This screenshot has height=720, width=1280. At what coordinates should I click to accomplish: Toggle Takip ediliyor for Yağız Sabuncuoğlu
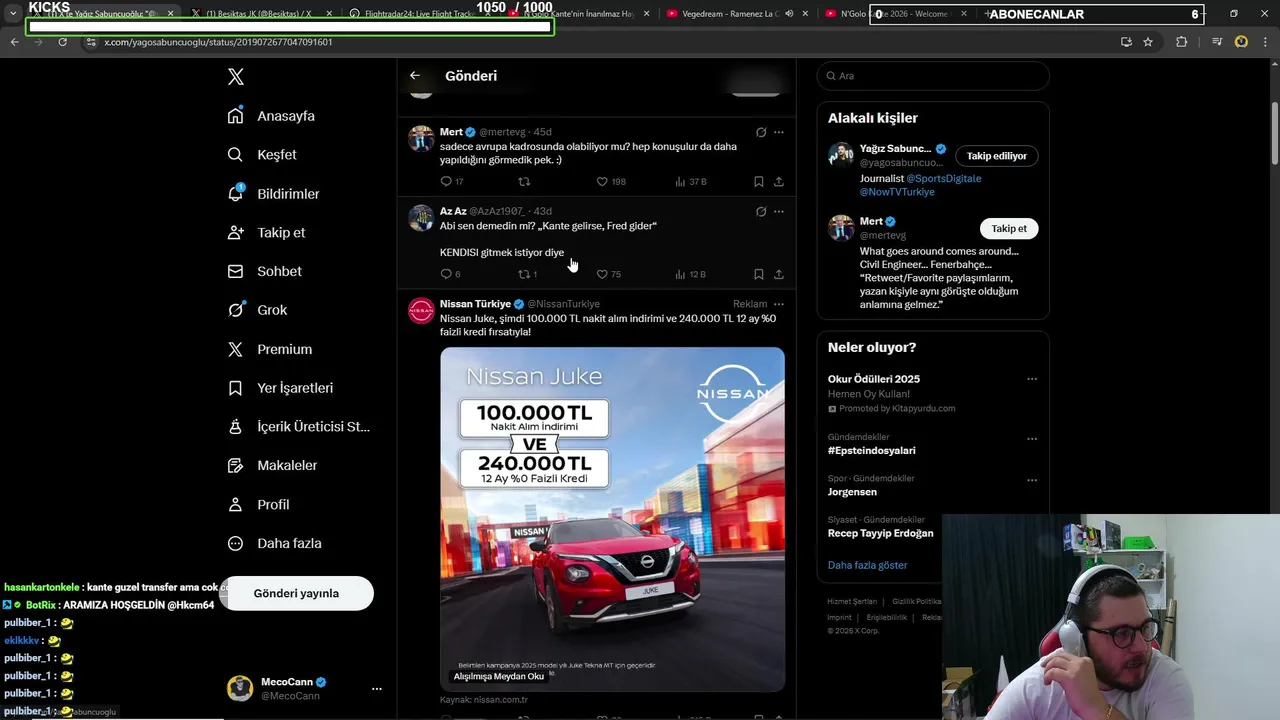(997, 156)
